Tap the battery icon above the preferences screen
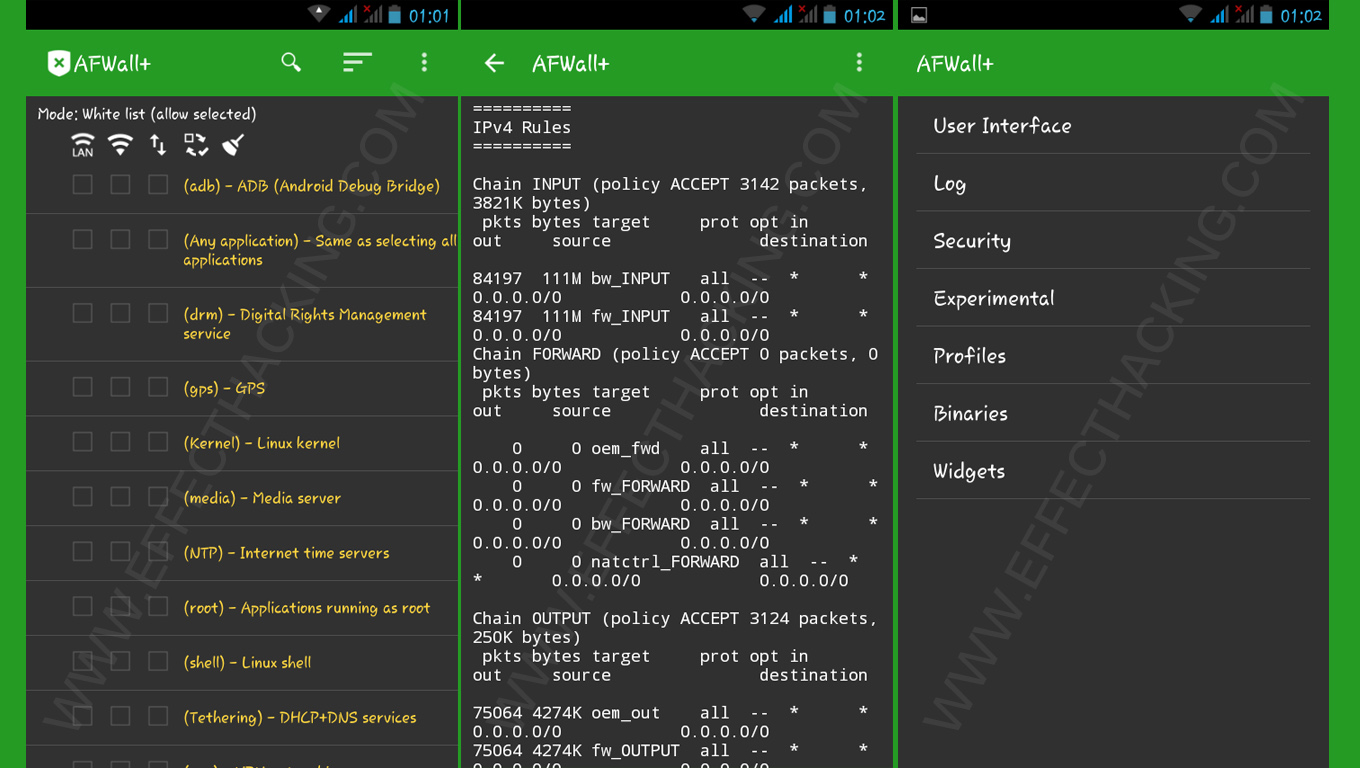This screenshot has height=768, width=1360. [1266, 15]
